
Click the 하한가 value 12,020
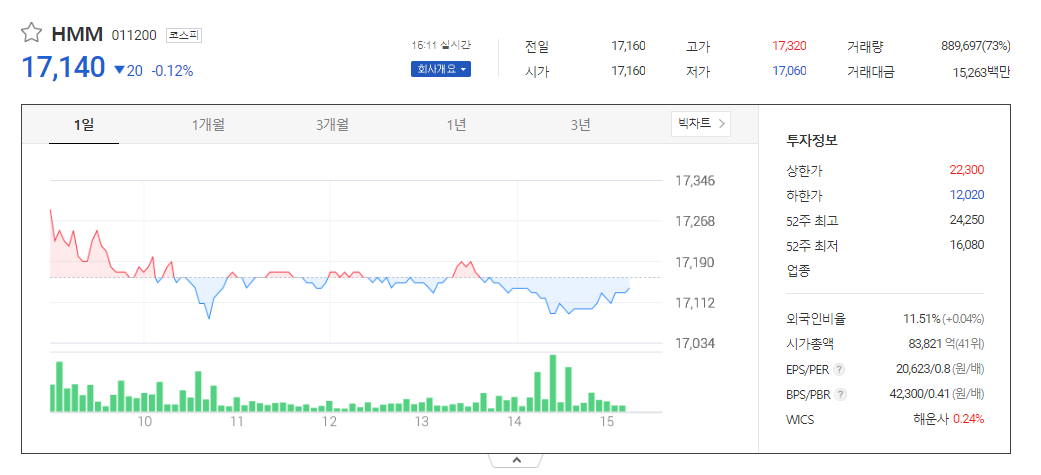coord(967,195)
